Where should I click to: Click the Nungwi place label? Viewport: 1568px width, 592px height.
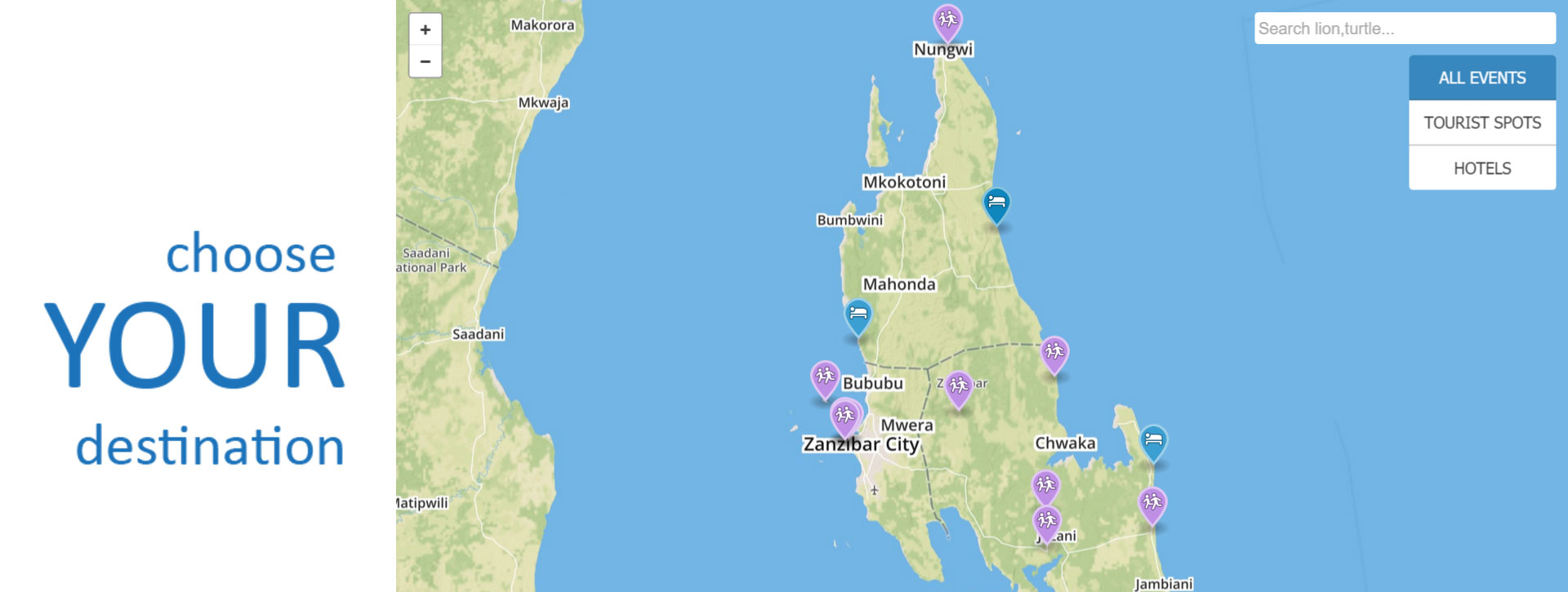[943, 49]
